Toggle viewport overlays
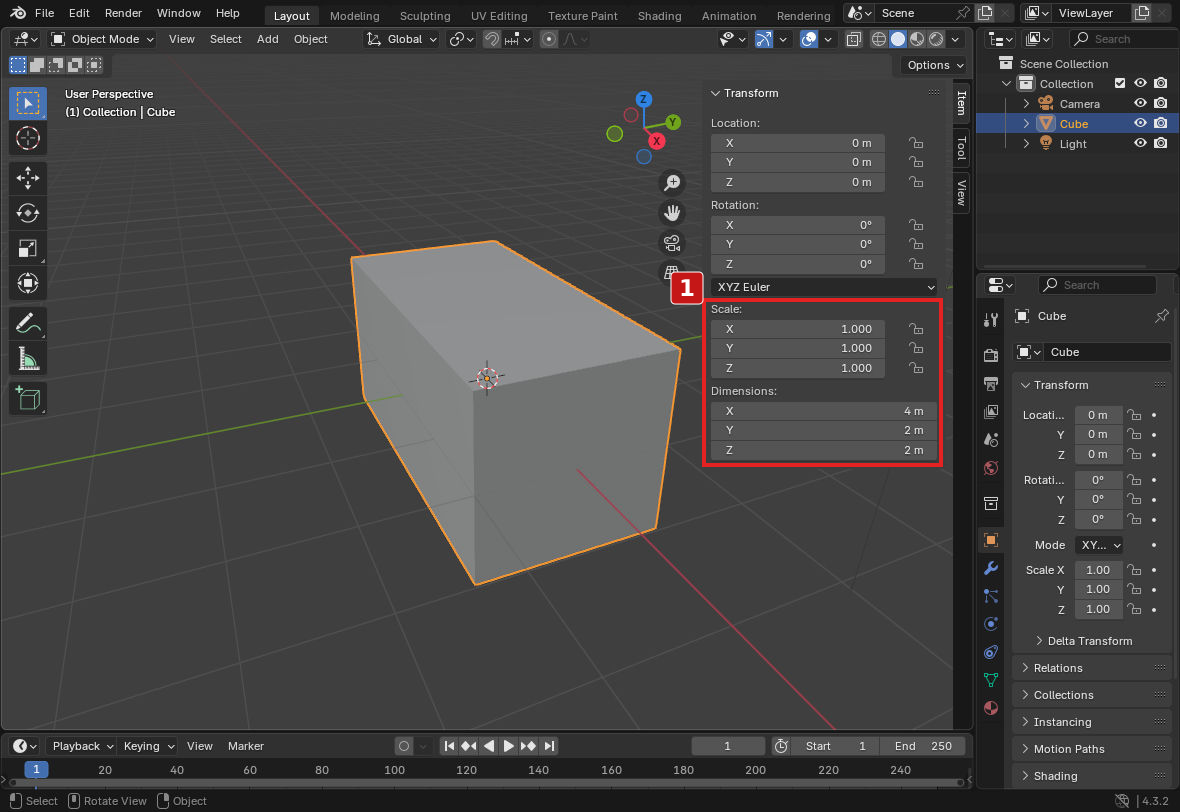Screen dimensions: 1180x812 pyautogui.click(x=808, y=39)
